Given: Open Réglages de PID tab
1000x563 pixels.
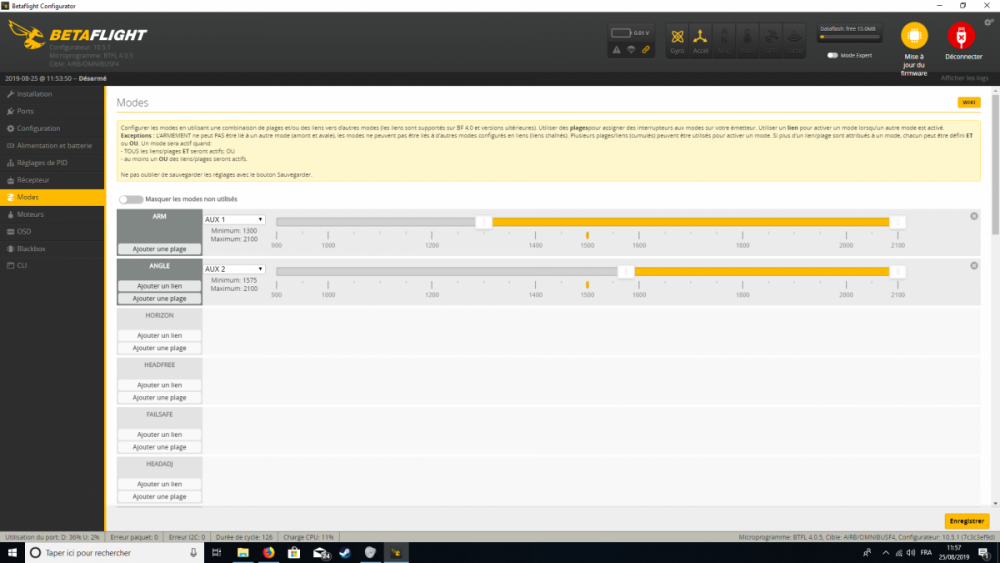Looking at the screenshot, I should (x=52, y=163).
